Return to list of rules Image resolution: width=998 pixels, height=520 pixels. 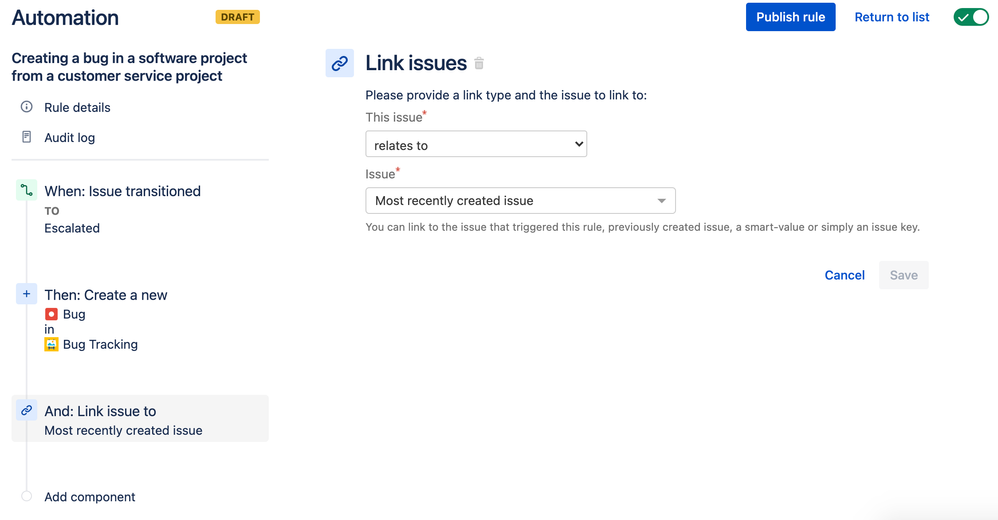[x=892, y=17]
